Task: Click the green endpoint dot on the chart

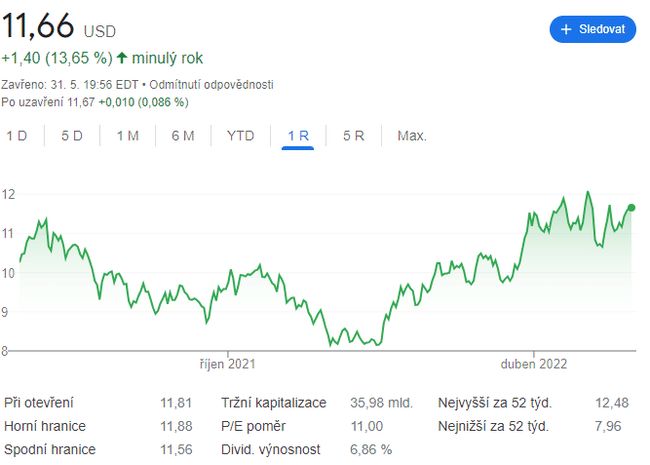Action: tap(631, 207)
